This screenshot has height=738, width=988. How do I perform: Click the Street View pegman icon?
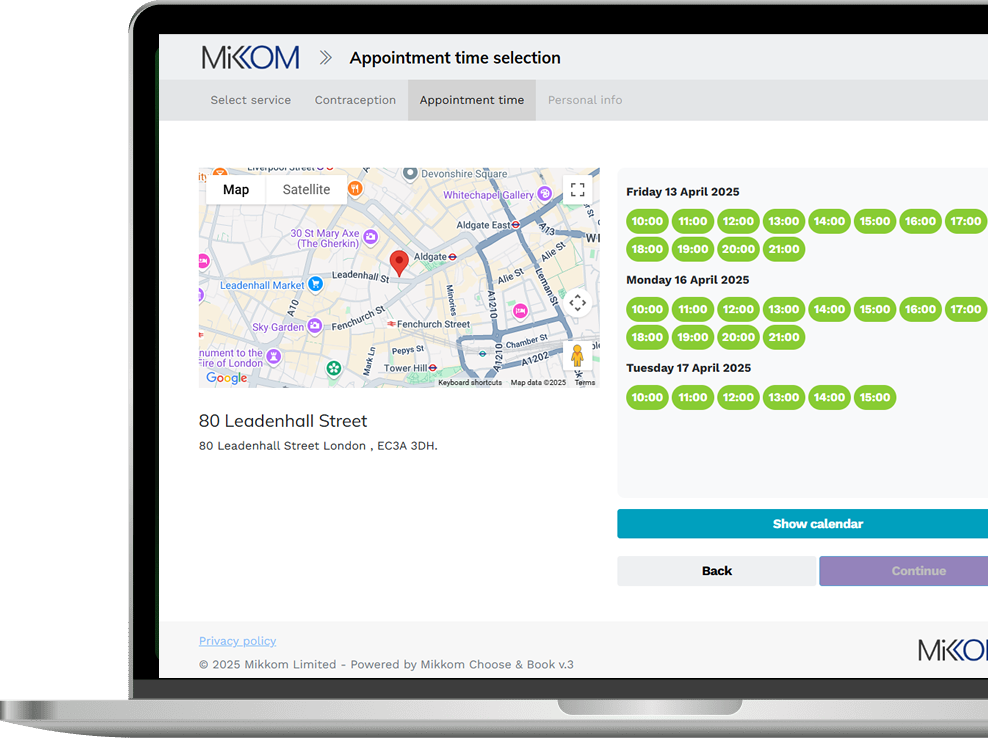coord(577,356)
